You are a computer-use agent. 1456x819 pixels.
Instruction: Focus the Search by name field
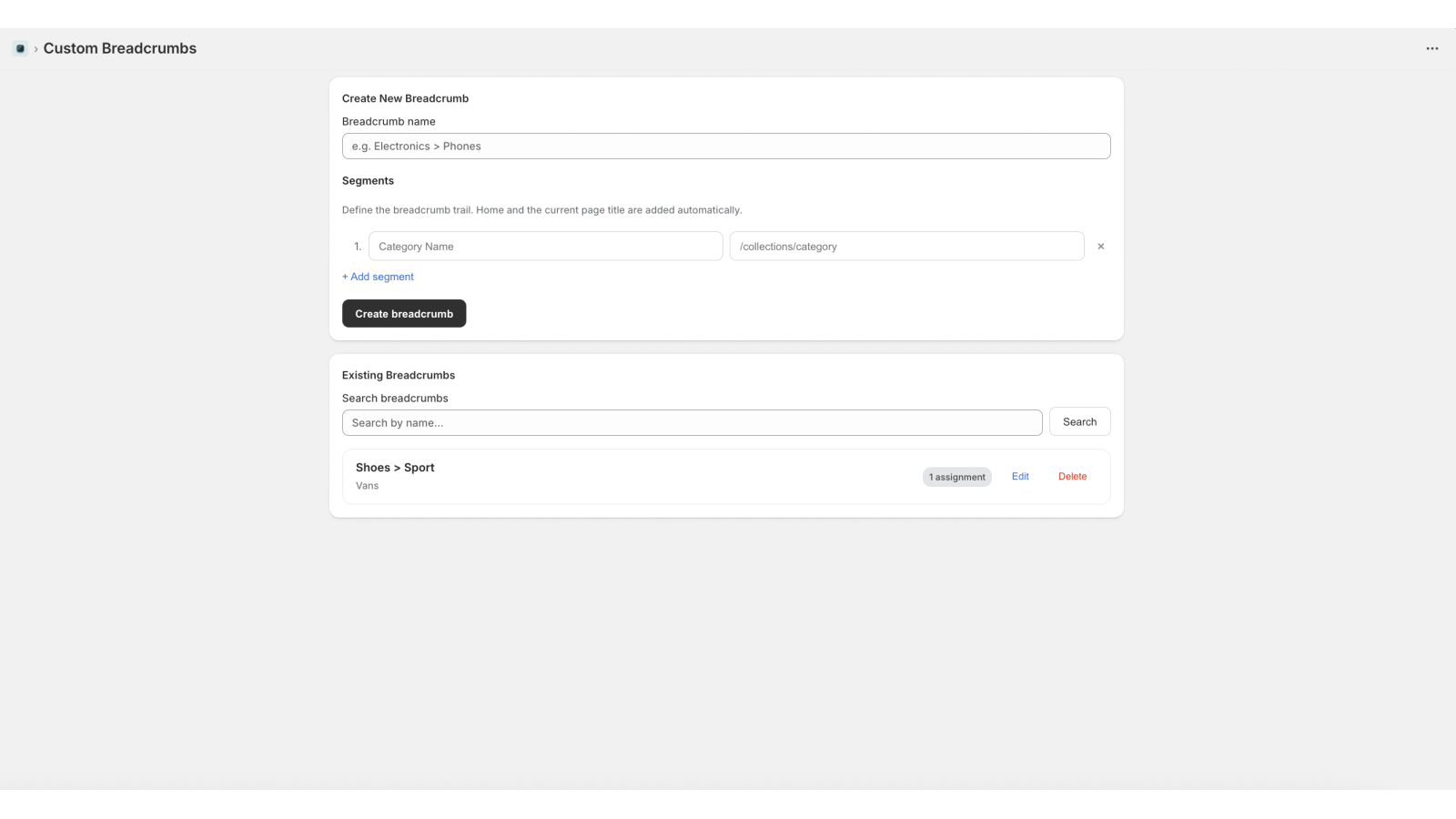tap(692, 423)
